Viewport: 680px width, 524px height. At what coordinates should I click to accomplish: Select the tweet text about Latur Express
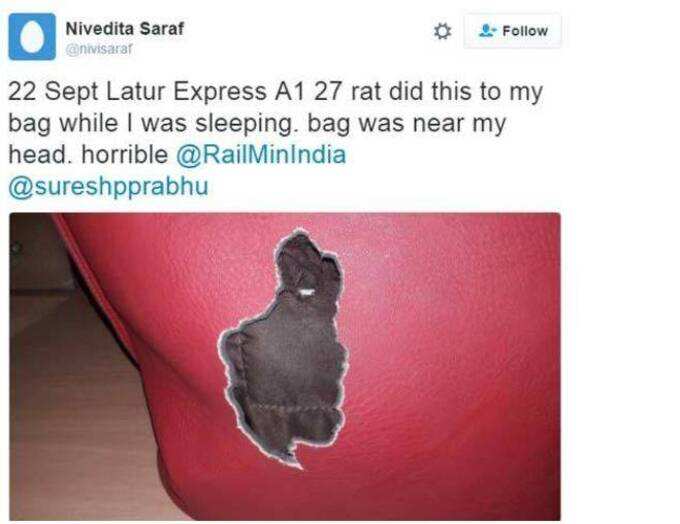(275, 139)
